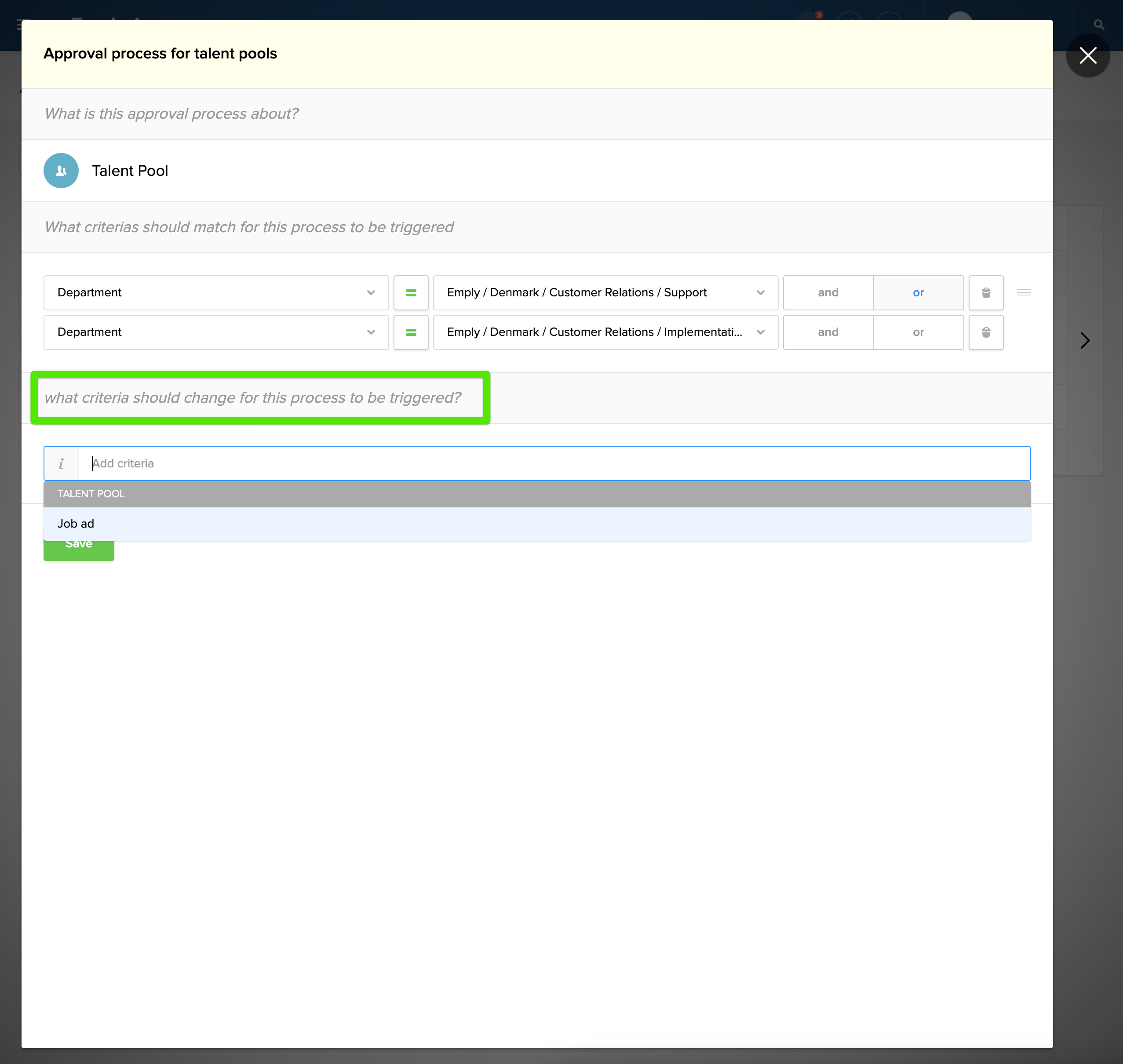This screenshot has width=1123, height=1064.
Task: Click equals operator icon in second criteria row
Action: coord(411,332)
